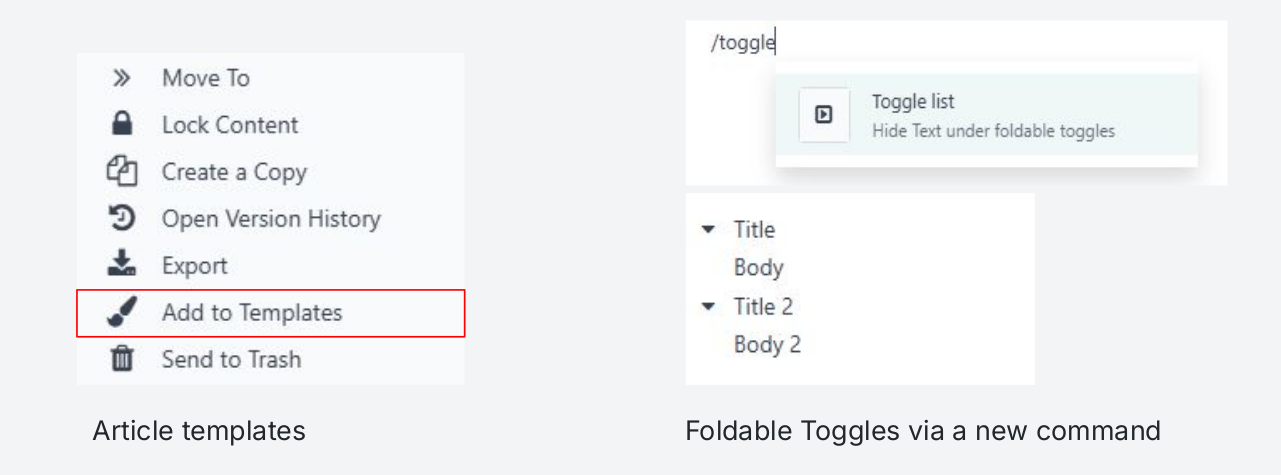Viewport: 1281px width, 475px height.
Task: Click Lock Content menu label
Action: coord(230,126)
